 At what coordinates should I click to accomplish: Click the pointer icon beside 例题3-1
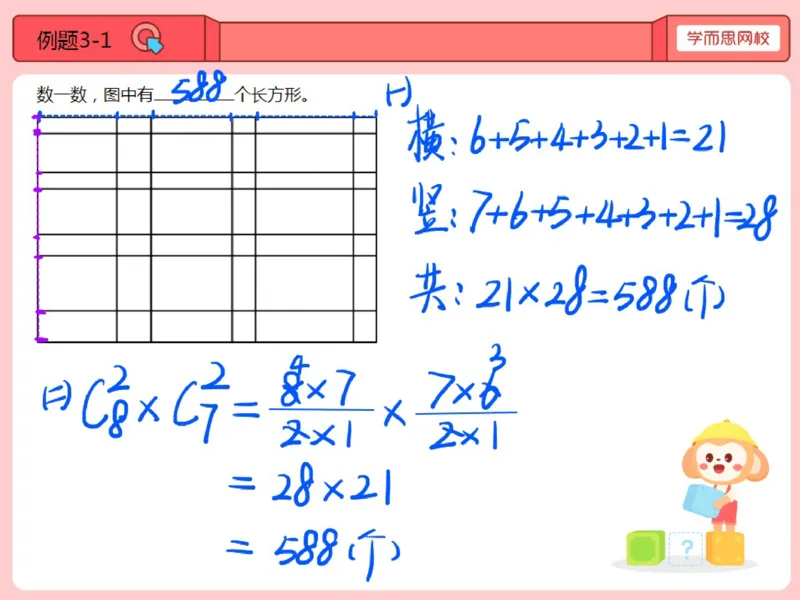pyautogui.click(x=147, y=39)
